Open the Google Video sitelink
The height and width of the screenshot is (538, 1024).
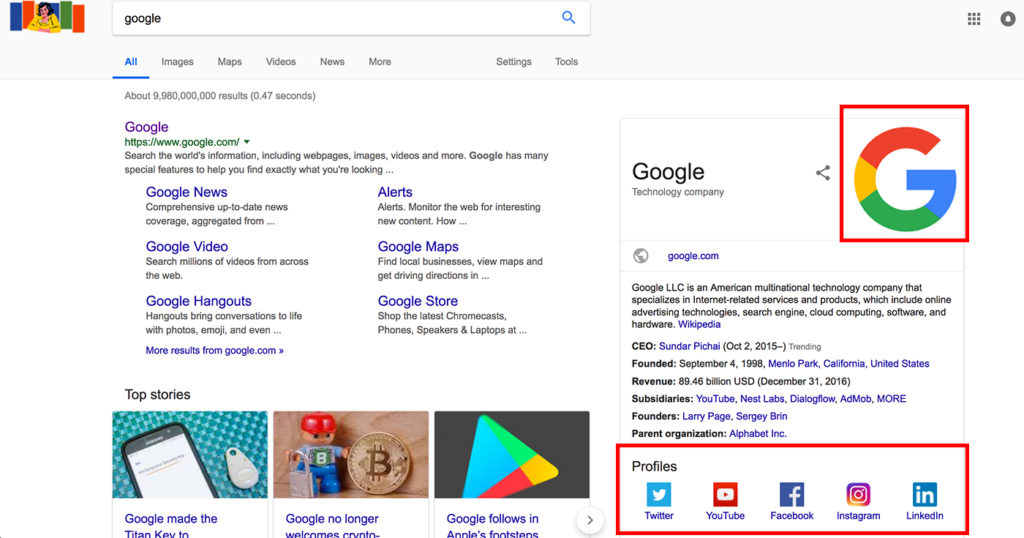pyautogui.click(x=187, y=246)
